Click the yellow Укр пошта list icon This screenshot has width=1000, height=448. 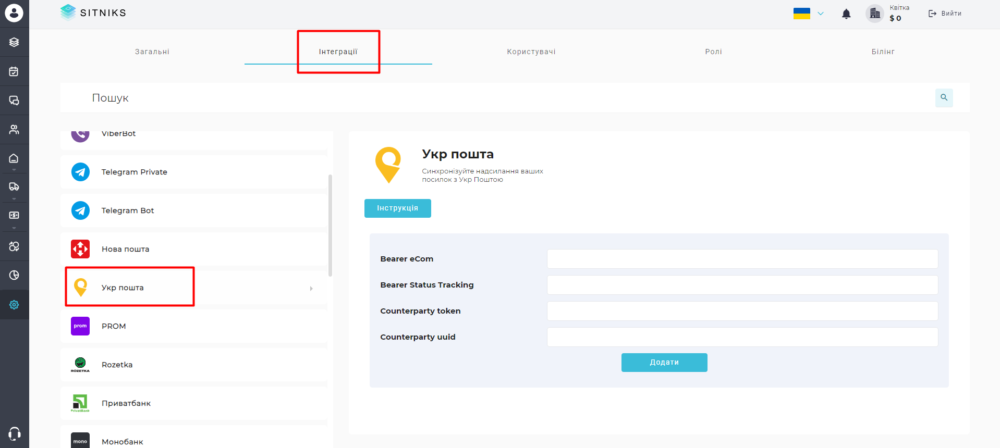point(80,288)
